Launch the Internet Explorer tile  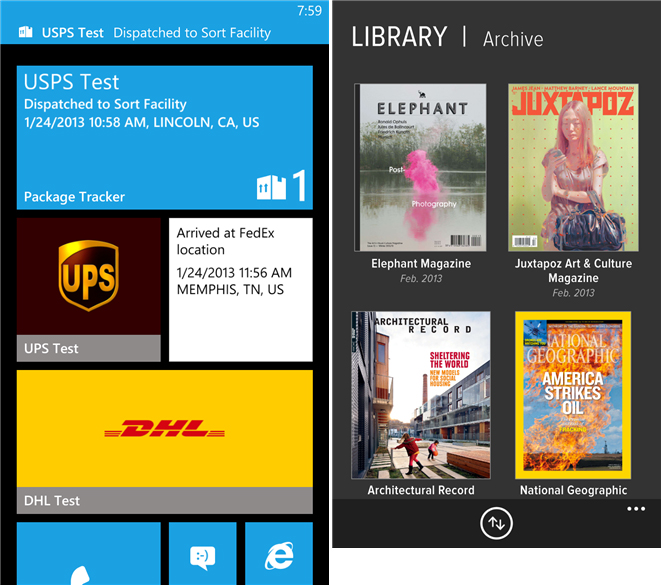pos(279,553)
